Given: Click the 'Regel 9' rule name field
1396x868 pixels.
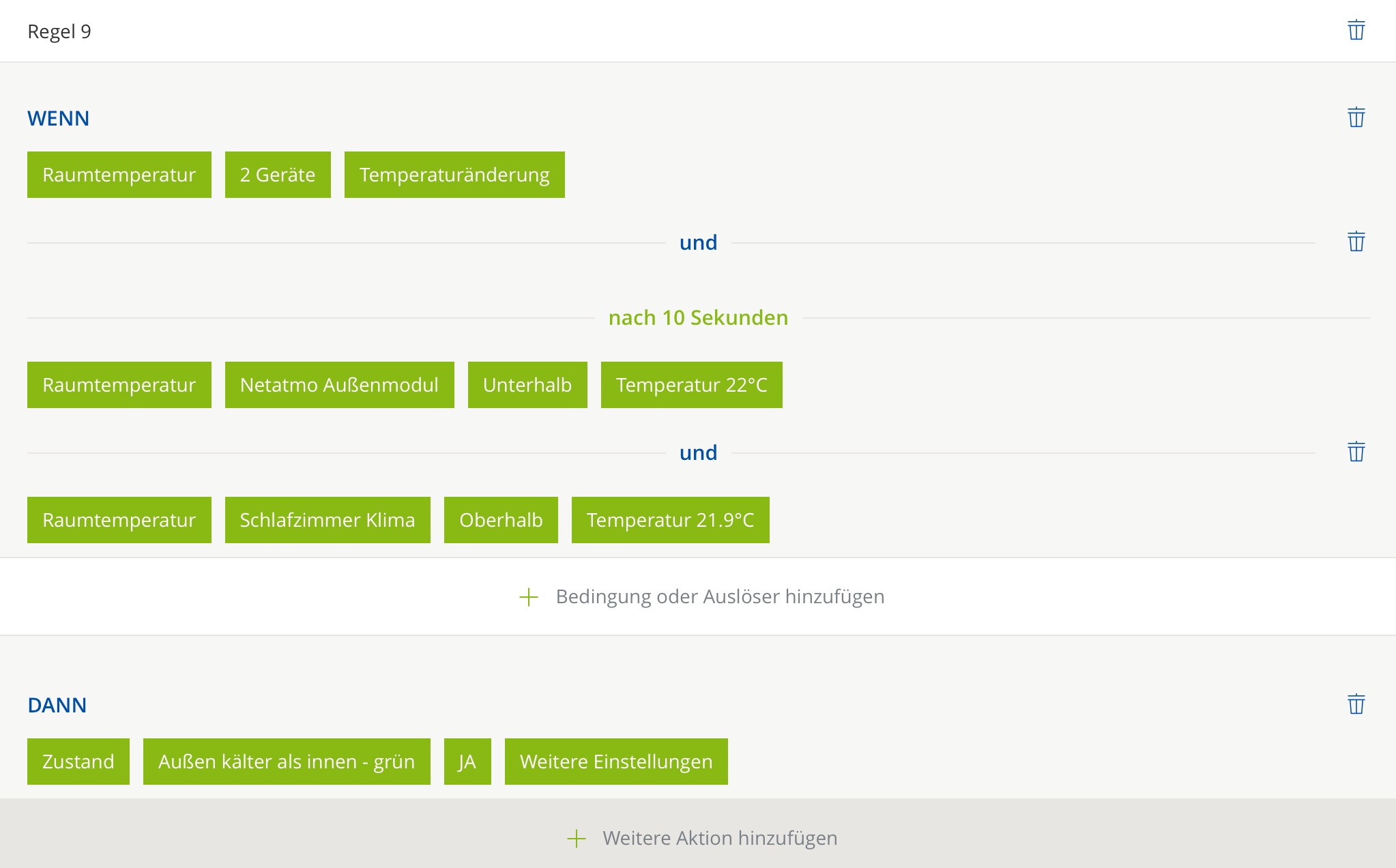Looking at the screenshot, I should [59, 31].
